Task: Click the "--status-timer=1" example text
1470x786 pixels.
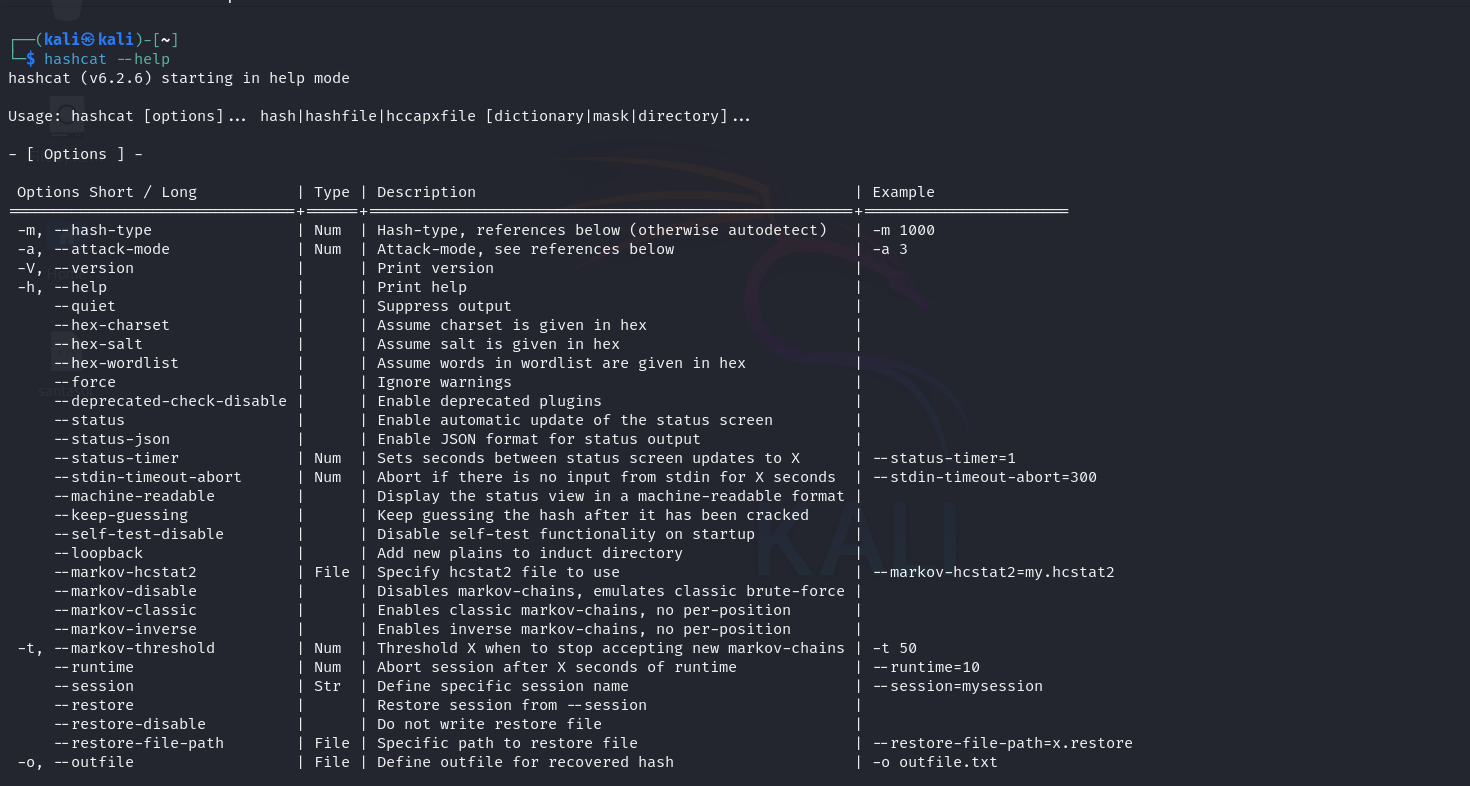Action: click(x=944, y=458)
